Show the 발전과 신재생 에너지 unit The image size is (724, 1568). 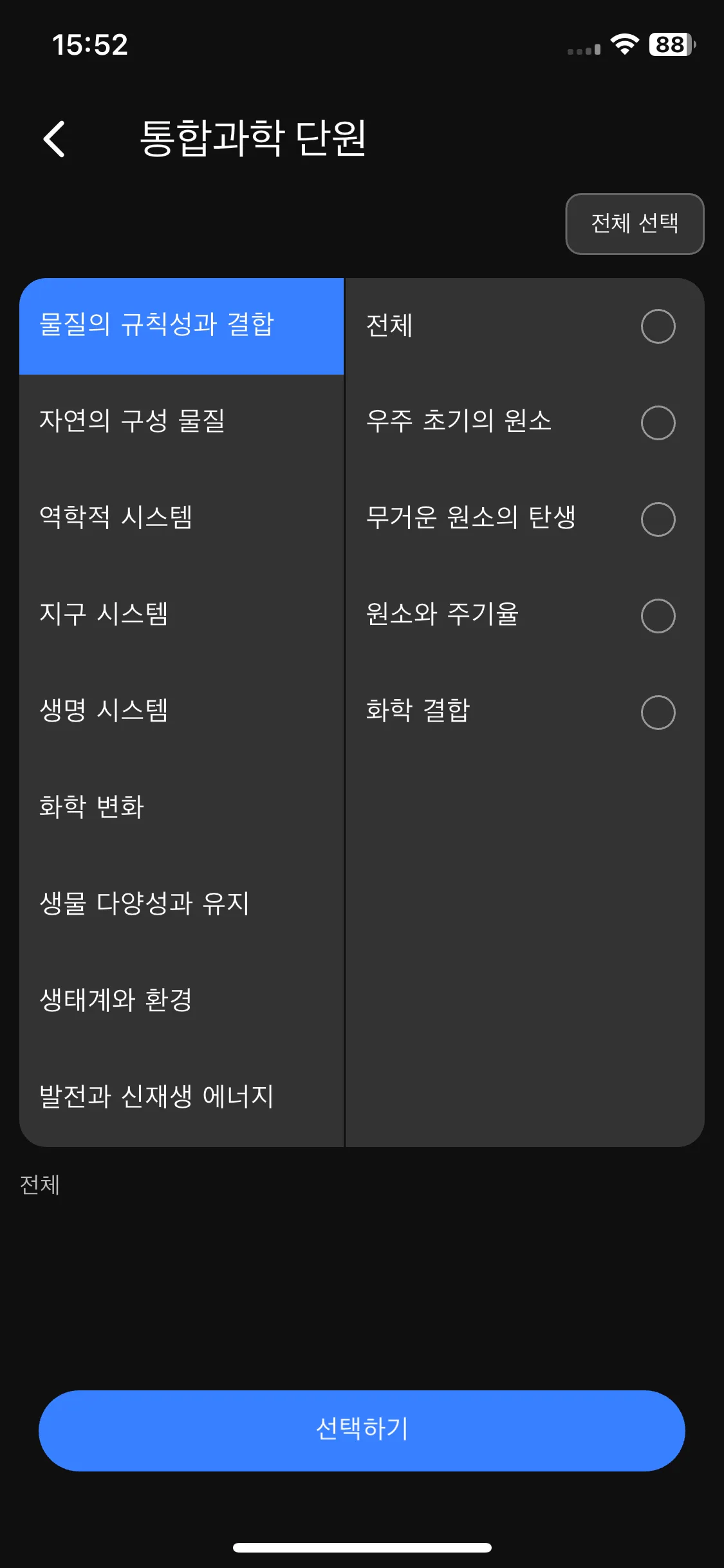tap(181, 1099)
